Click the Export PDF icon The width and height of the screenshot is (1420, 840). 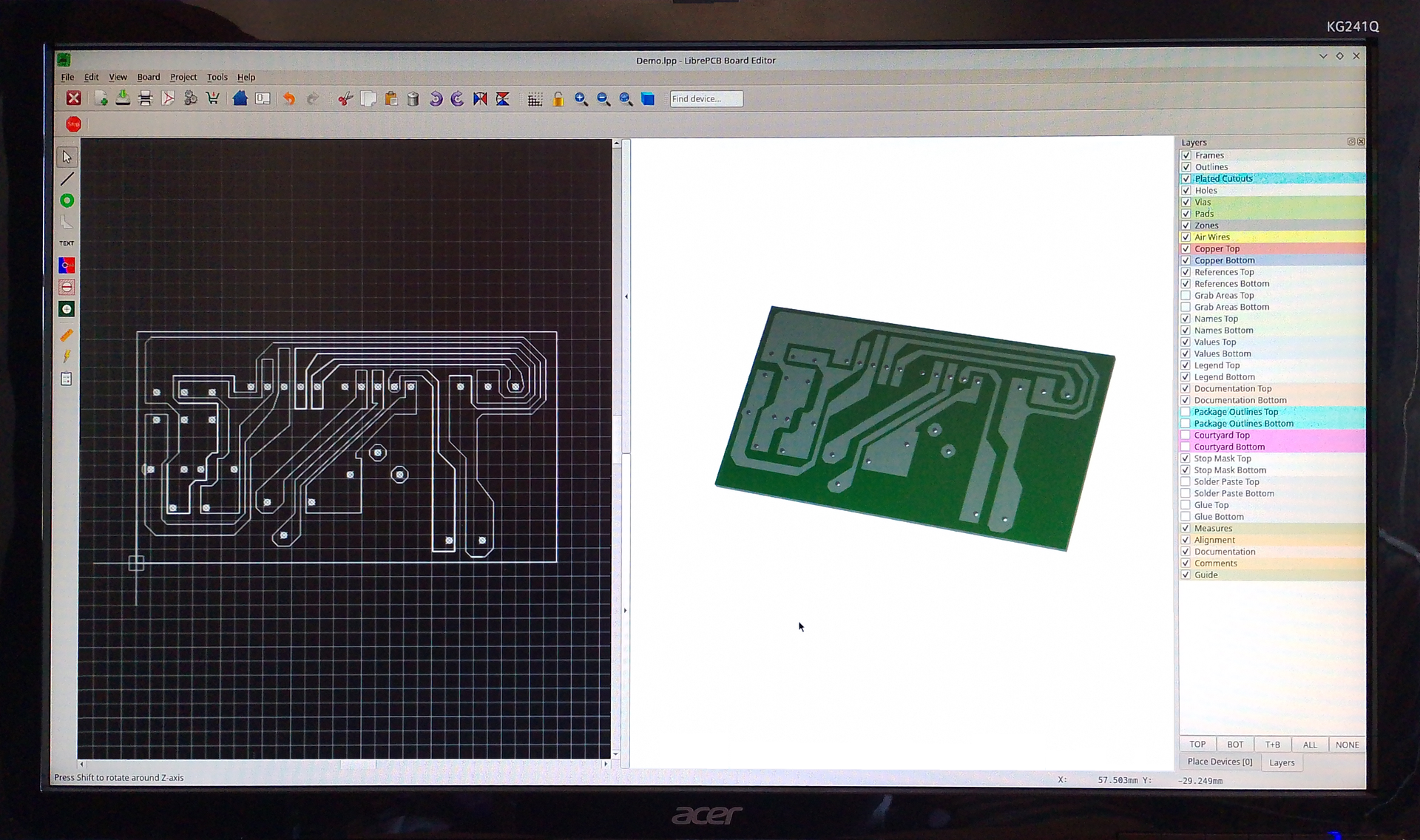point(168,98)
